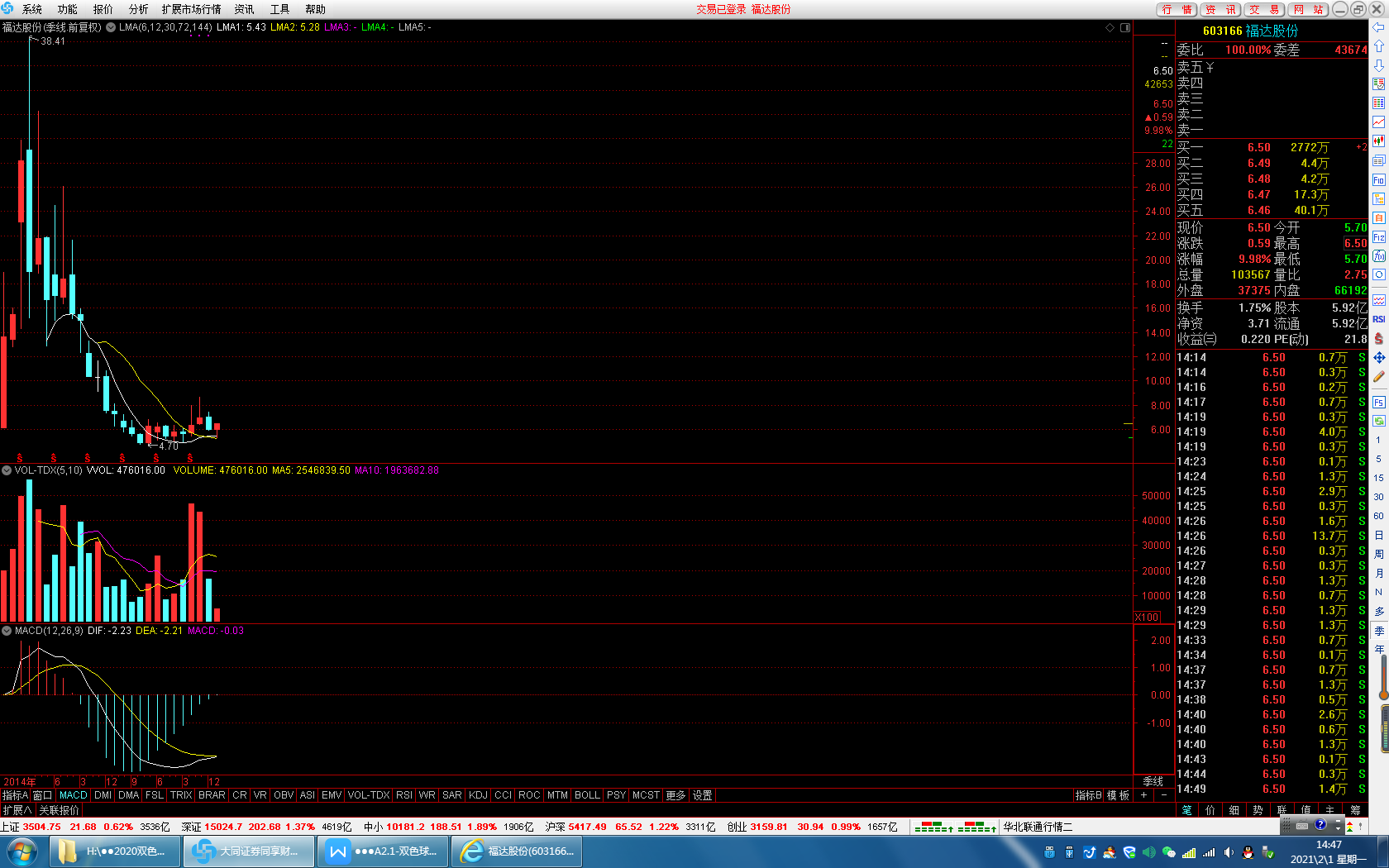
Task: Open the WPS document taskbar item
Action: click(x=384, y=851)
